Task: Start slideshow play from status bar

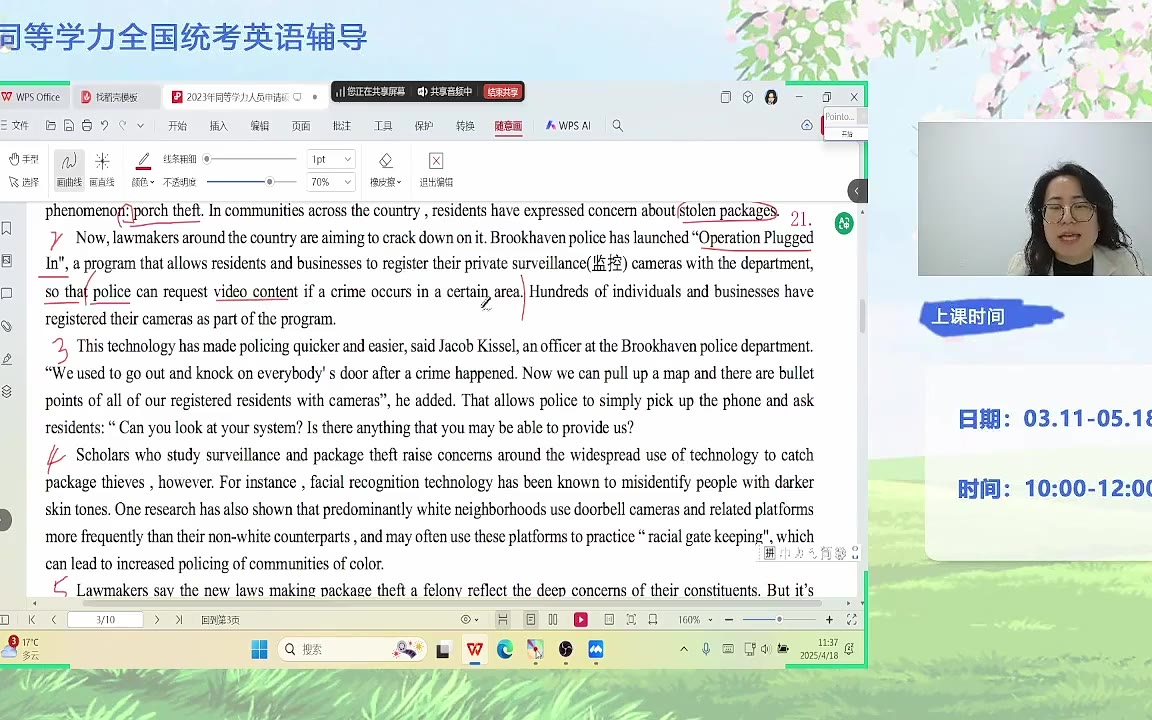Action: (x=580, y=620)
